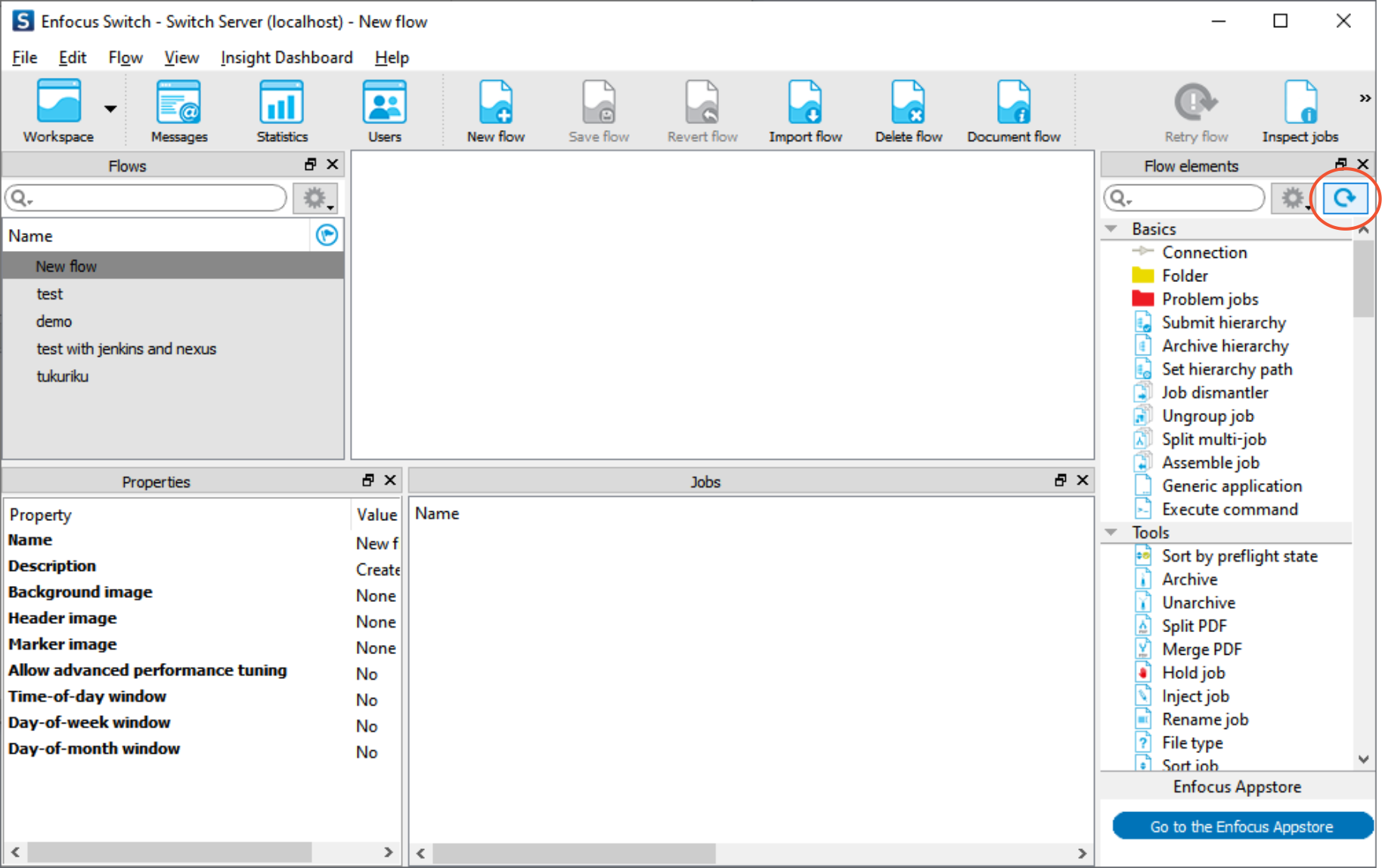
Task: Open the Messages panel icon
Action: tap(178, 106)
